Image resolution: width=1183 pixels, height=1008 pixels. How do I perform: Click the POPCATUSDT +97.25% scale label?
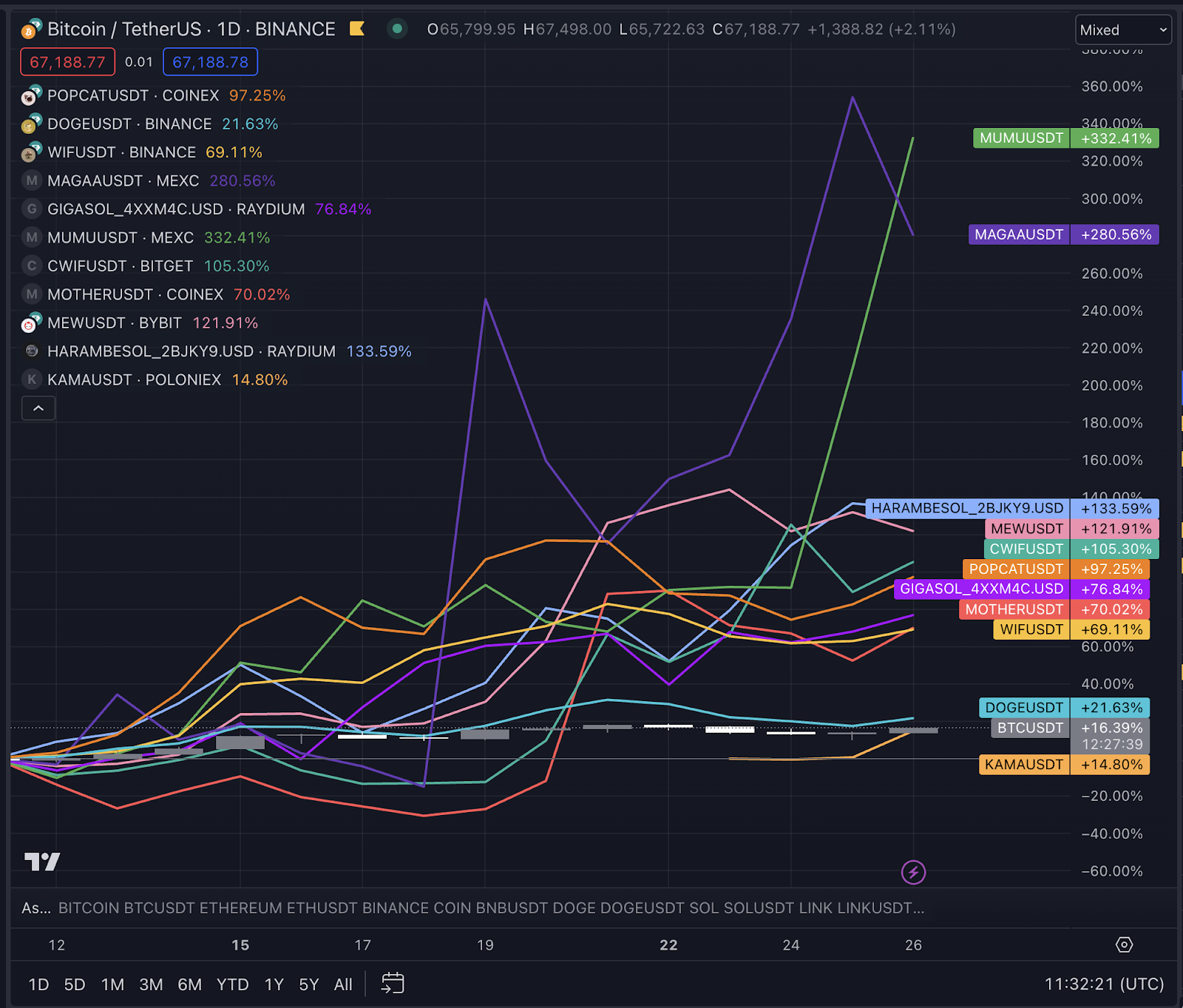point(1057,569)
